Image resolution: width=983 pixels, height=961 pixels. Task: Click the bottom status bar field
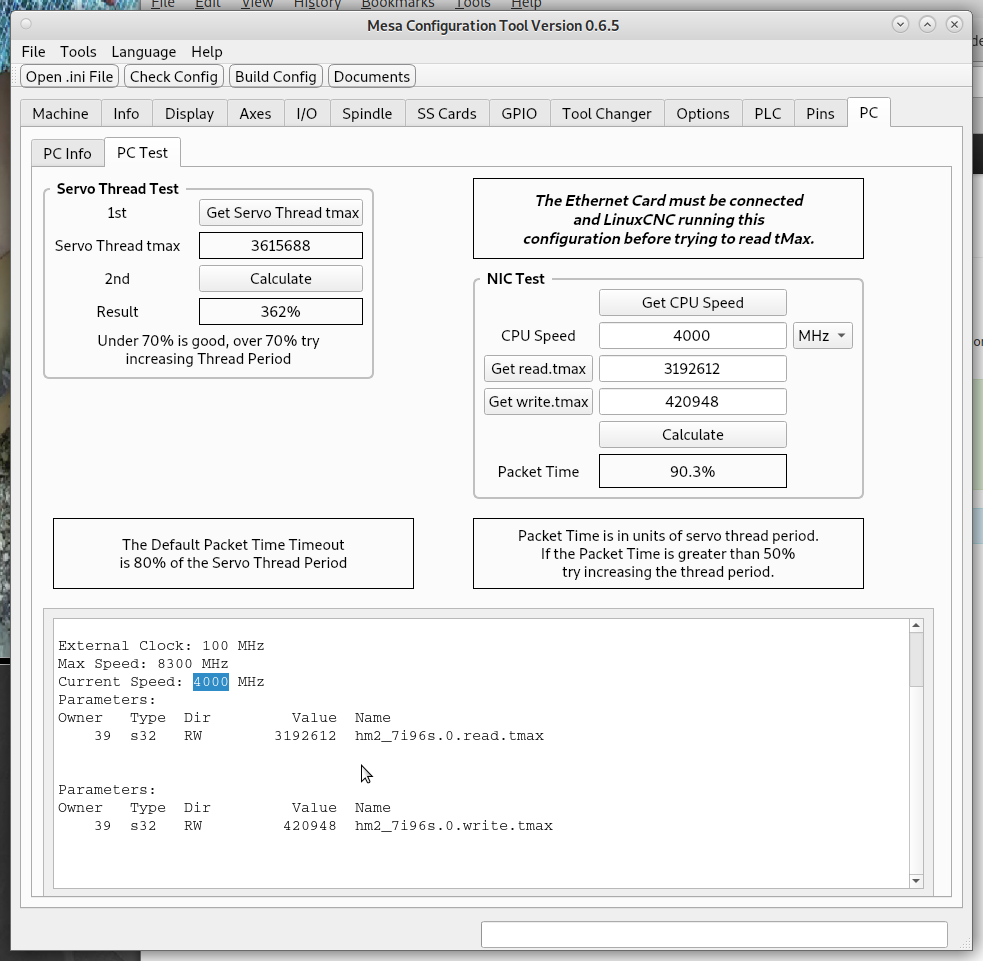714,935
